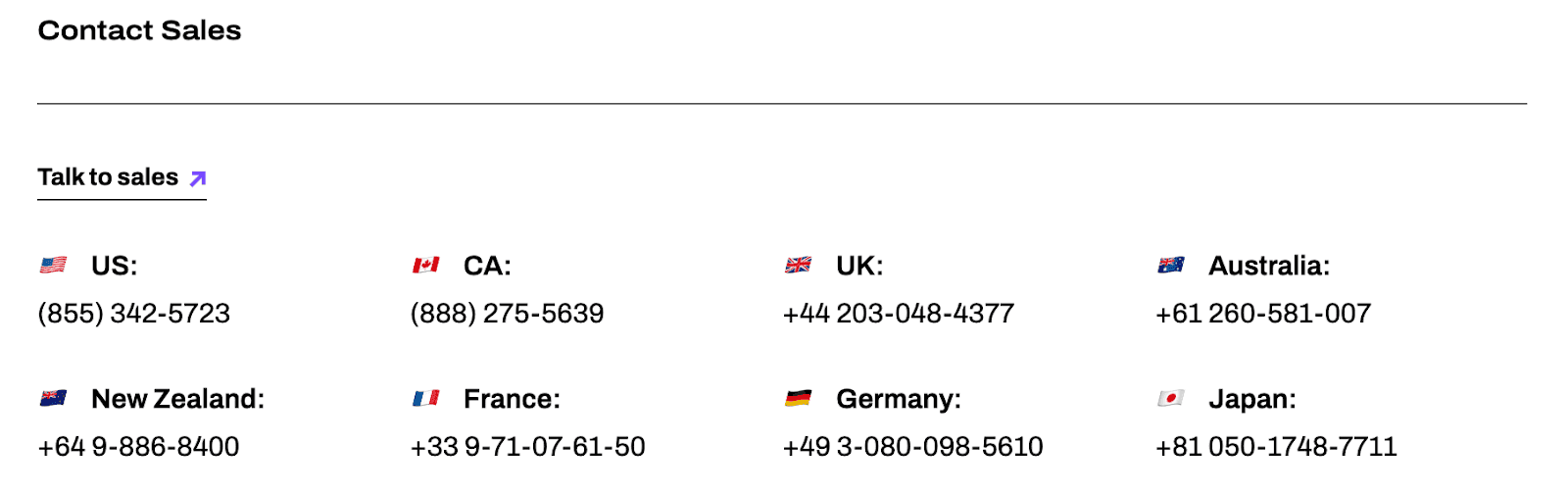Viewport: 1568px width, 493px height.
Task: Click the Contact Sales heading
Action: point(139,30)
